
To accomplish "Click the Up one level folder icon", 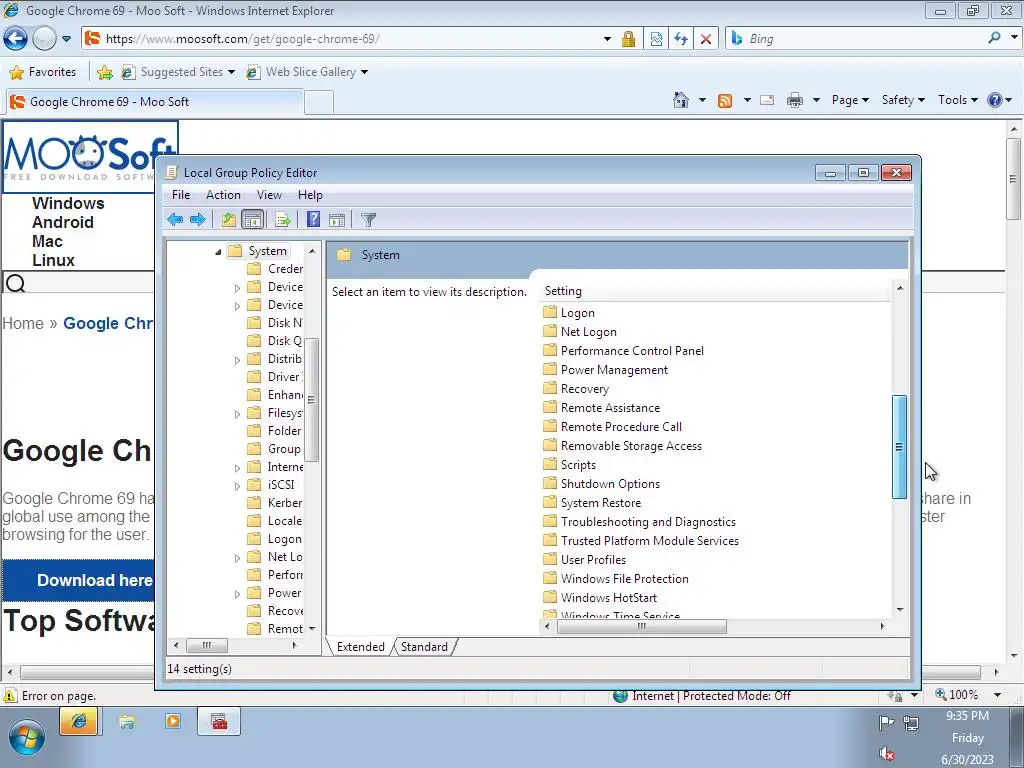I will point(229,220).
